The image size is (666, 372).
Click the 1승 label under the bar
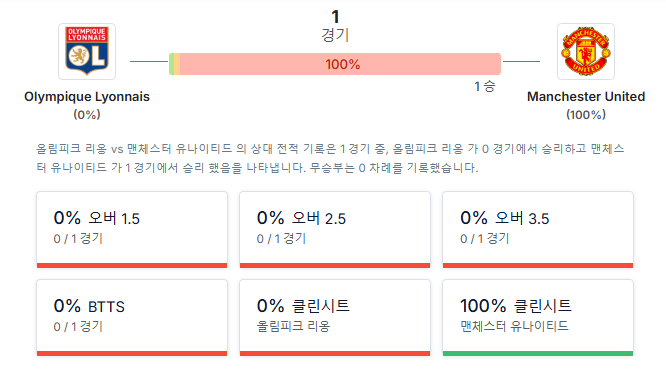click(485, 87)
